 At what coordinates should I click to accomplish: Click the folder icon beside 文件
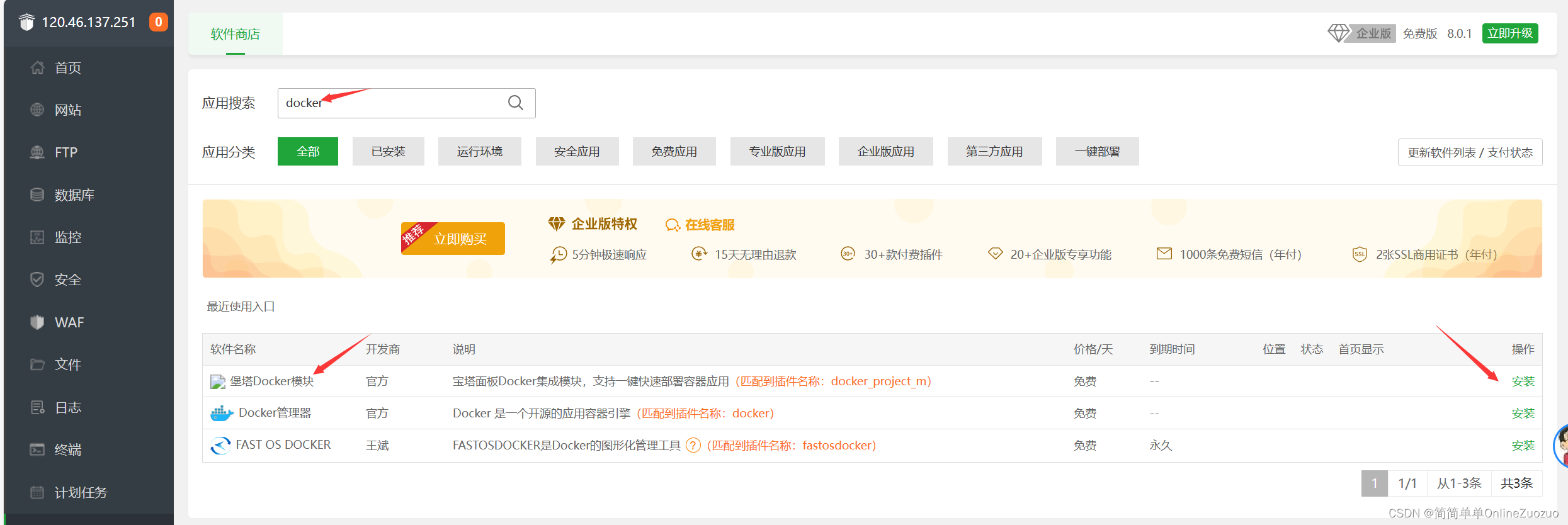[x=37, y=364]
